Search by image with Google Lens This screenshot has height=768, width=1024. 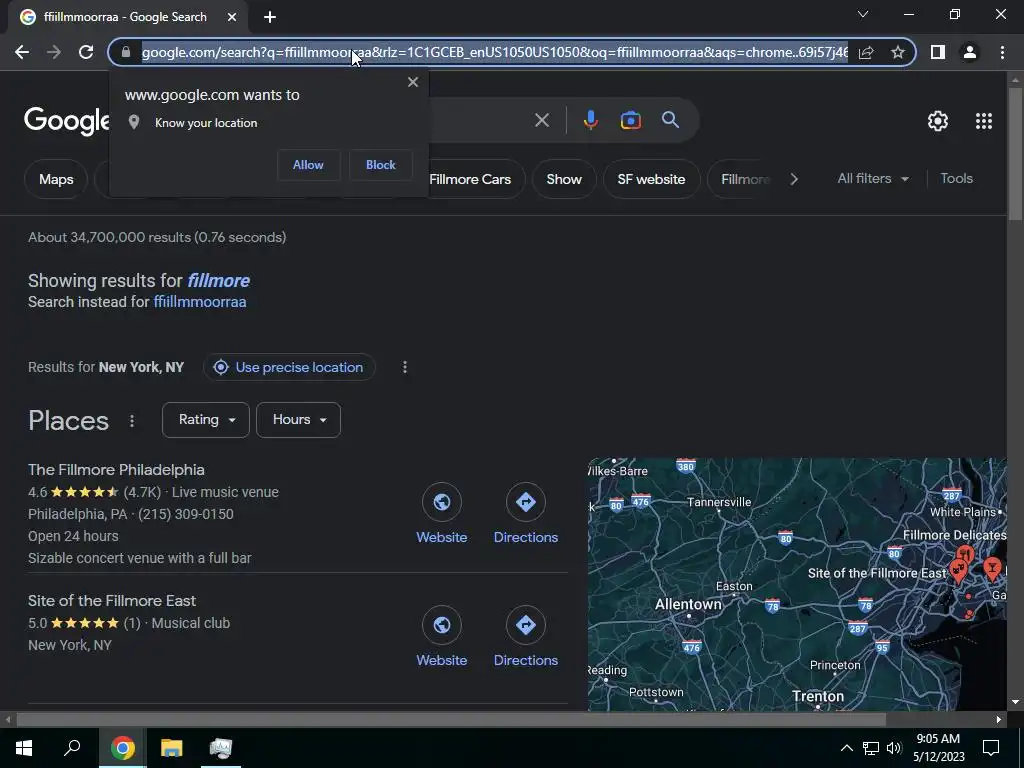[x=631, y=120]
